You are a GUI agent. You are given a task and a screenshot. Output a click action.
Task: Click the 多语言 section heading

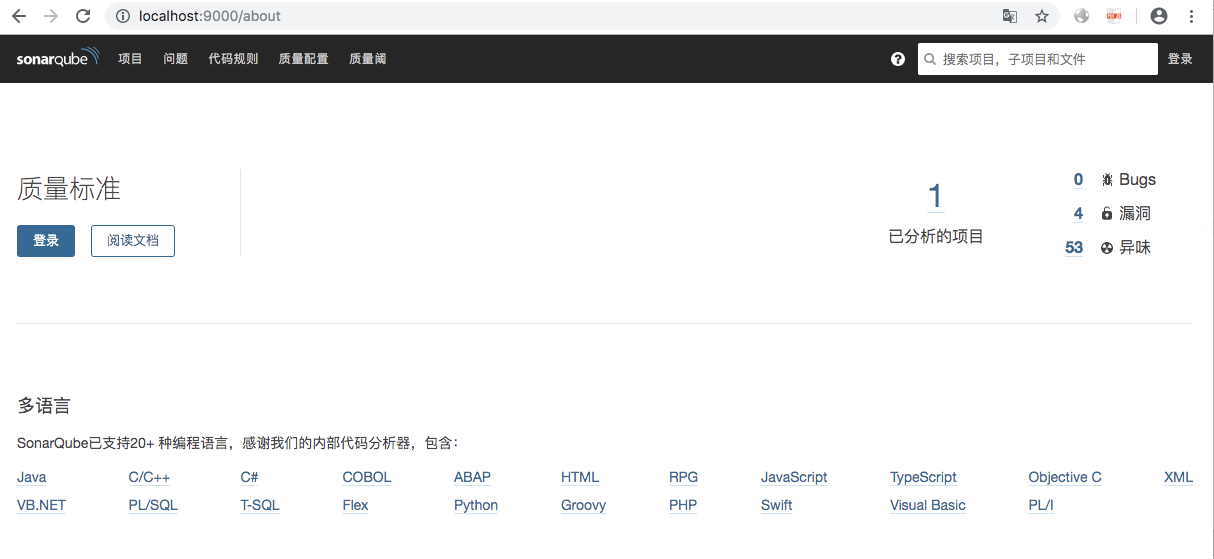pyautogui.click(x=44, y=406)
